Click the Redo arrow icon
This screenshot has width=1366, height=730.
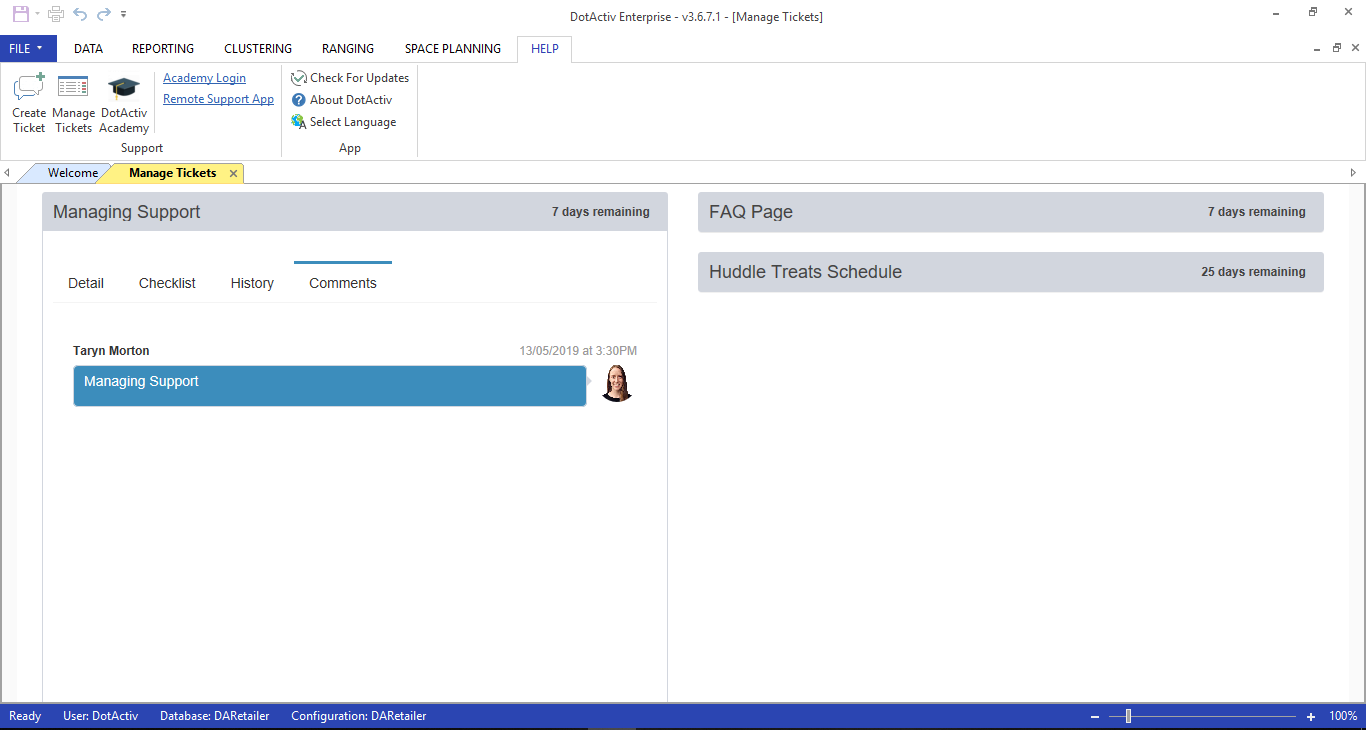[103, 14]
